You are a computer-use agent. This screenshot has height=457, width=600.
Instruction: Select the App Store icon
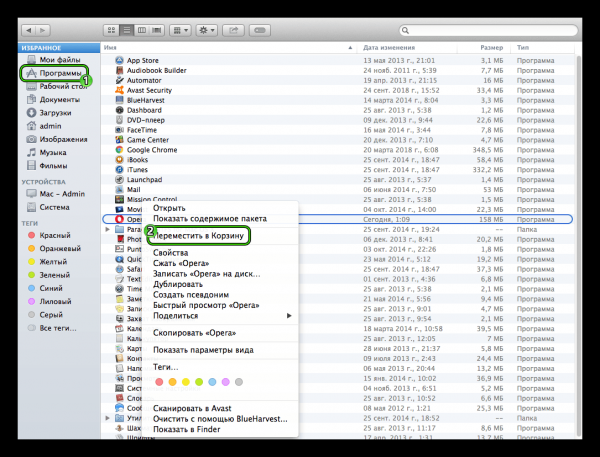click(119, 60)
